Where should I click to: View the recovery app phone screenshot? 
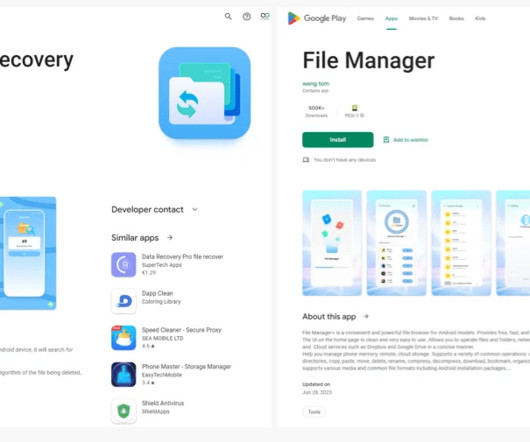pyautogui.click(x=28, y=253)
